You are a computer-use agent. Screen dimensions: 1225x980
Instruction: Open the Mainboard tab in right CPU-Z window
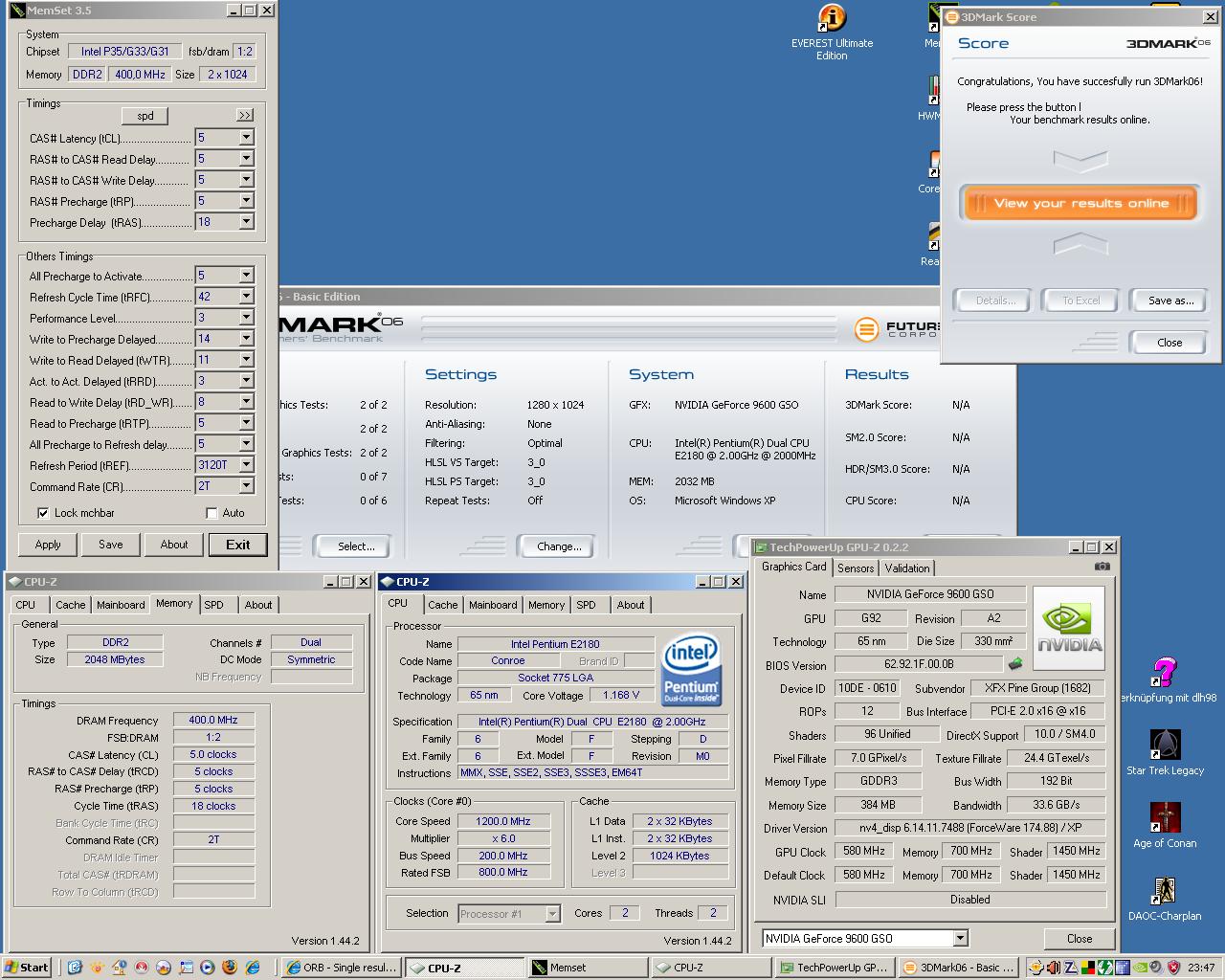coord(493,605)
